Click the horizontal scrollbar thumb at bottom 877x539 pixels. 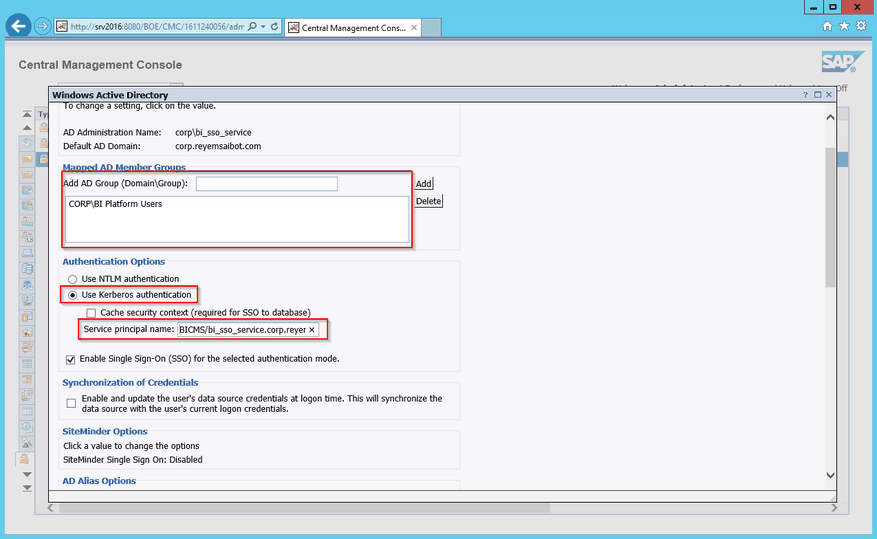click(x=304, y=508)
